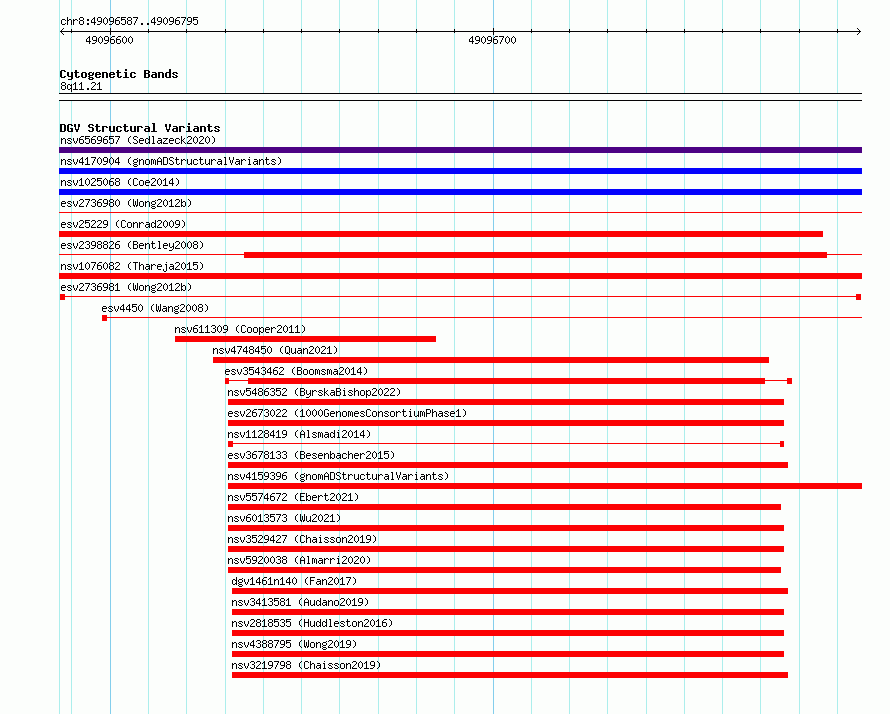This screenshot has width=890, height=714.
Task: Select the 8q11.21 band label
Action: 81,86
